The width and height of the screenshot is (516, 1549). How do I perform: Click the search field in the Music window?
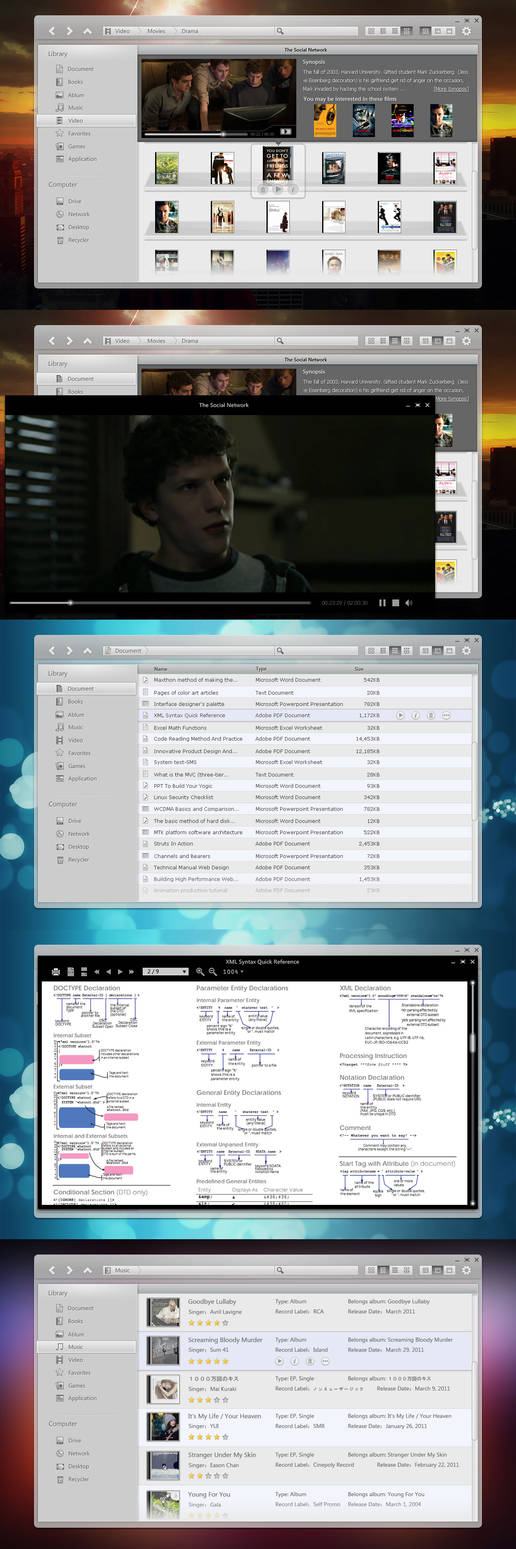pos(315,1270)
